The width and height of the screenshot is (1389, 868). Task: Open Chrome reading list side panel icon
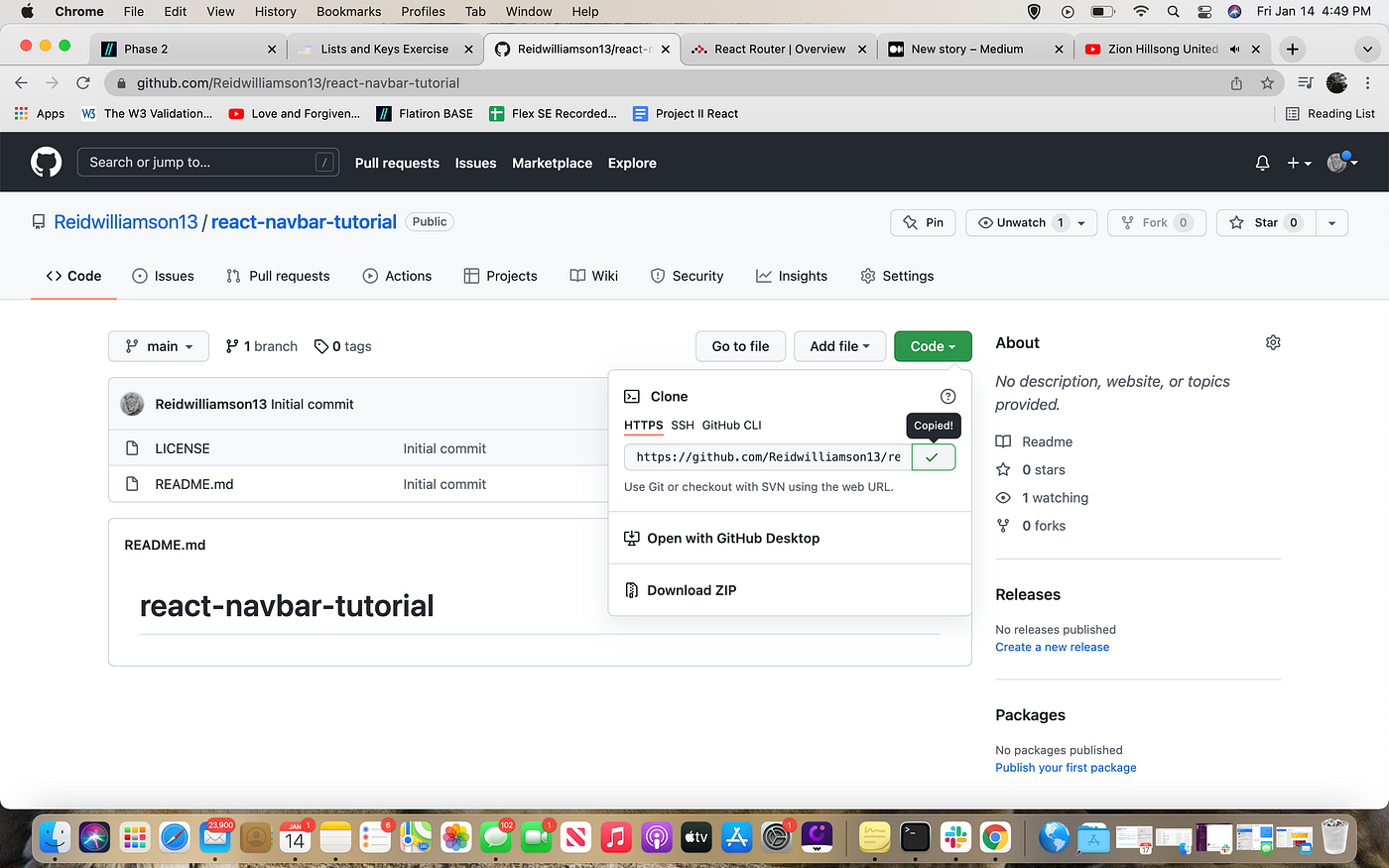[x=1306, y=83]
